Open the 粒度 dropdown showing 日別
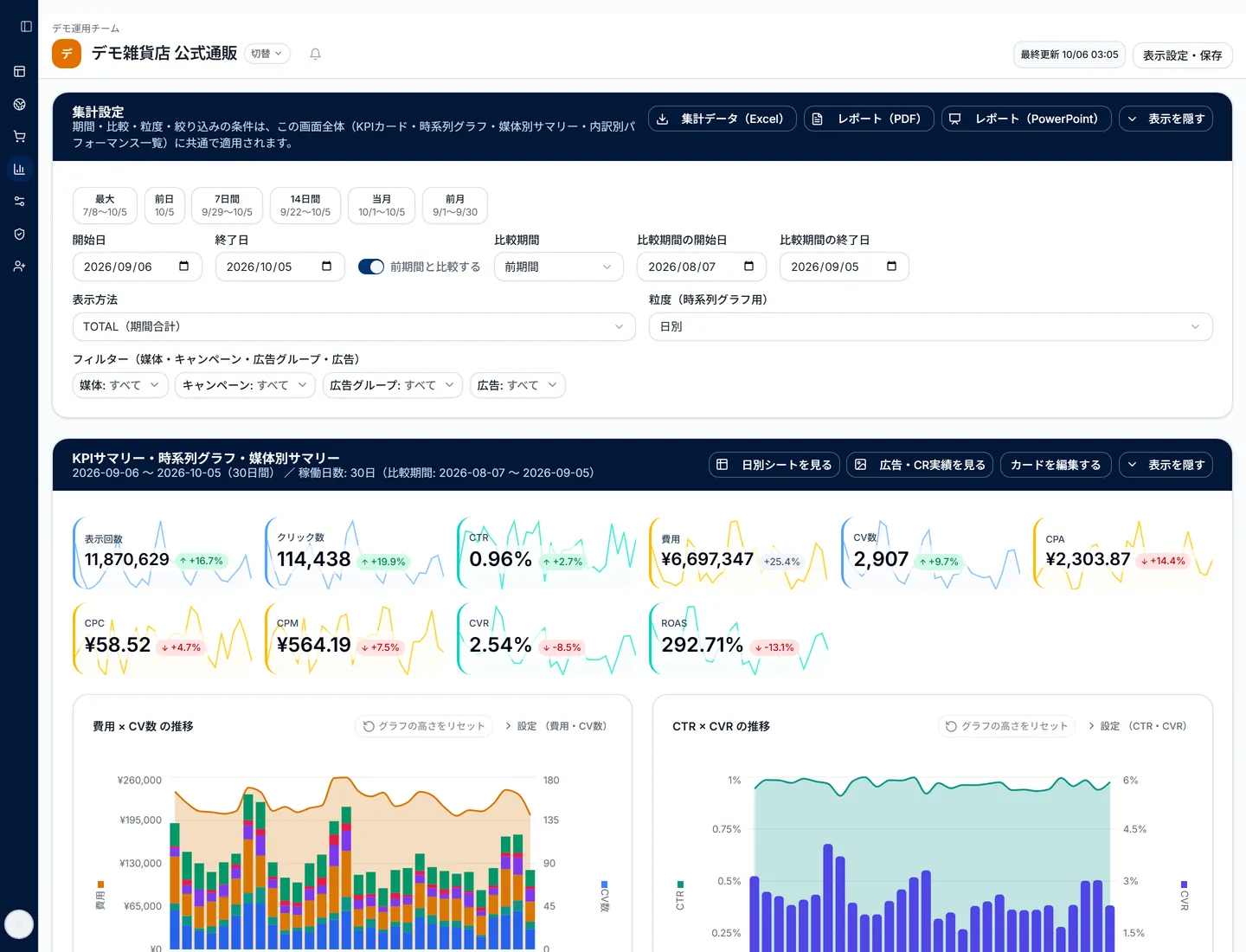The width and height of the screenshot is (1246, 952). [x=931, y=326]
